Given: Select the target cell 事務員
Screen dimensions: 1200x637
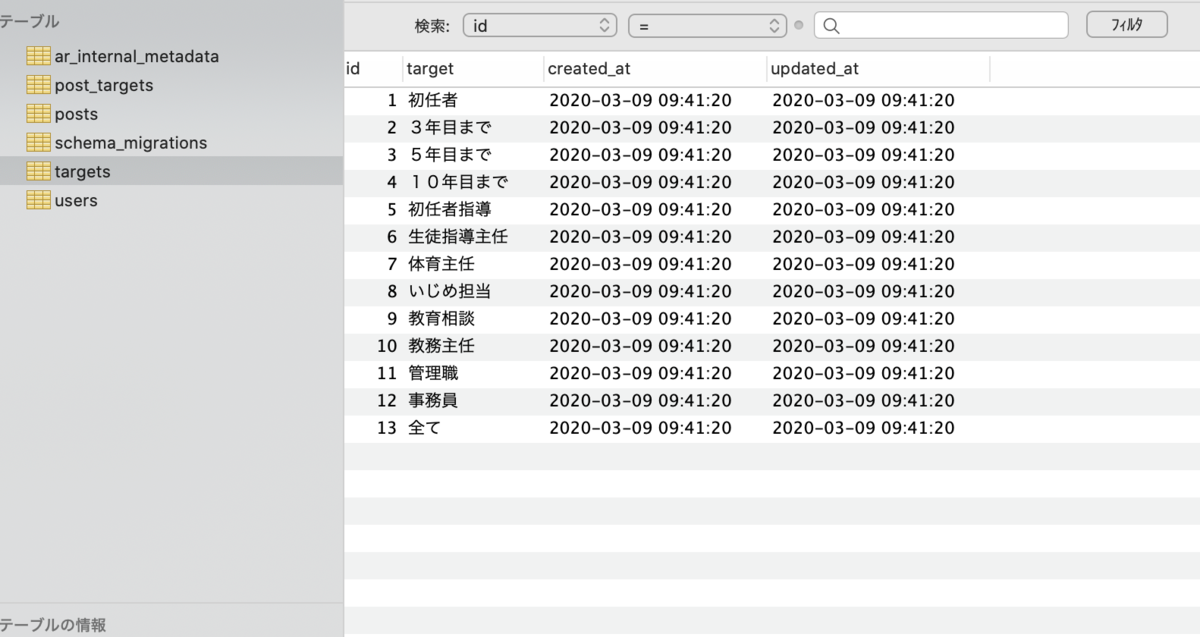Looking at the screenshot, I should click(433, 401).
